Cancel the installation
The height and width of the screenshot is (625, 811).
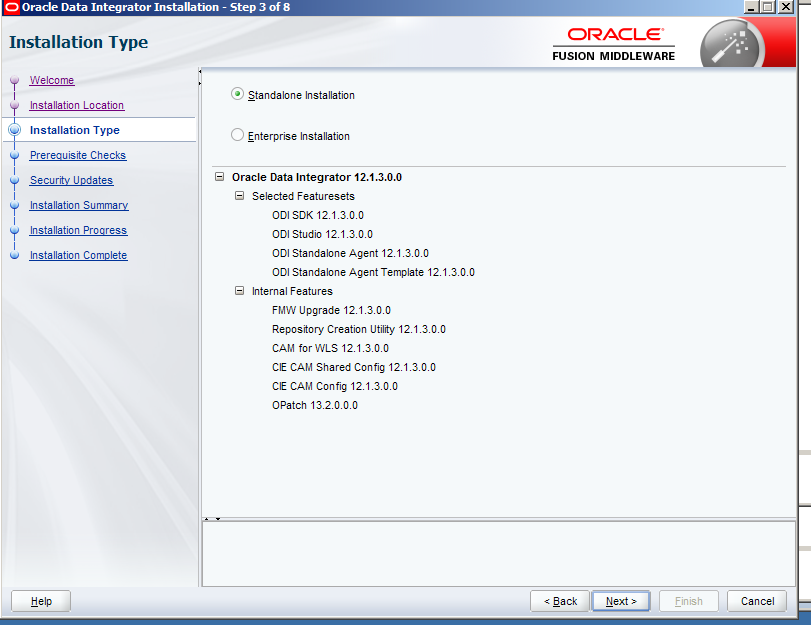point(757,601)
